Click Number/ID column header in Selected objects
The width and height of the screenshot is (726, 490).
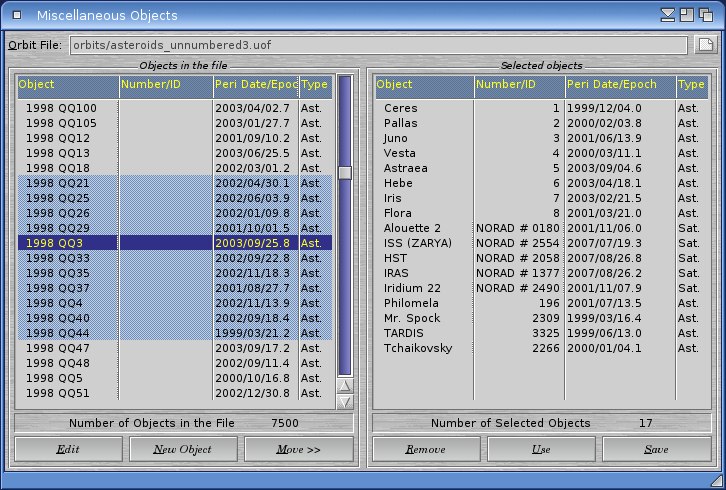coord(519,85)
